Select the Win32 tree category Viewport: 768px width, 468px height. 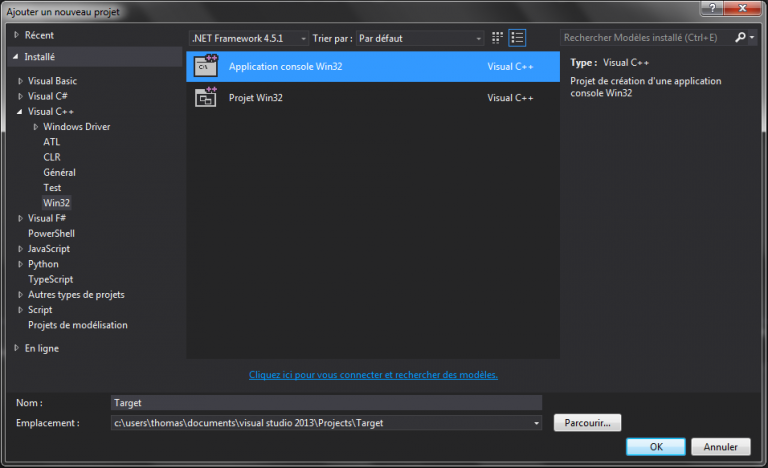(x=56, y=203)
